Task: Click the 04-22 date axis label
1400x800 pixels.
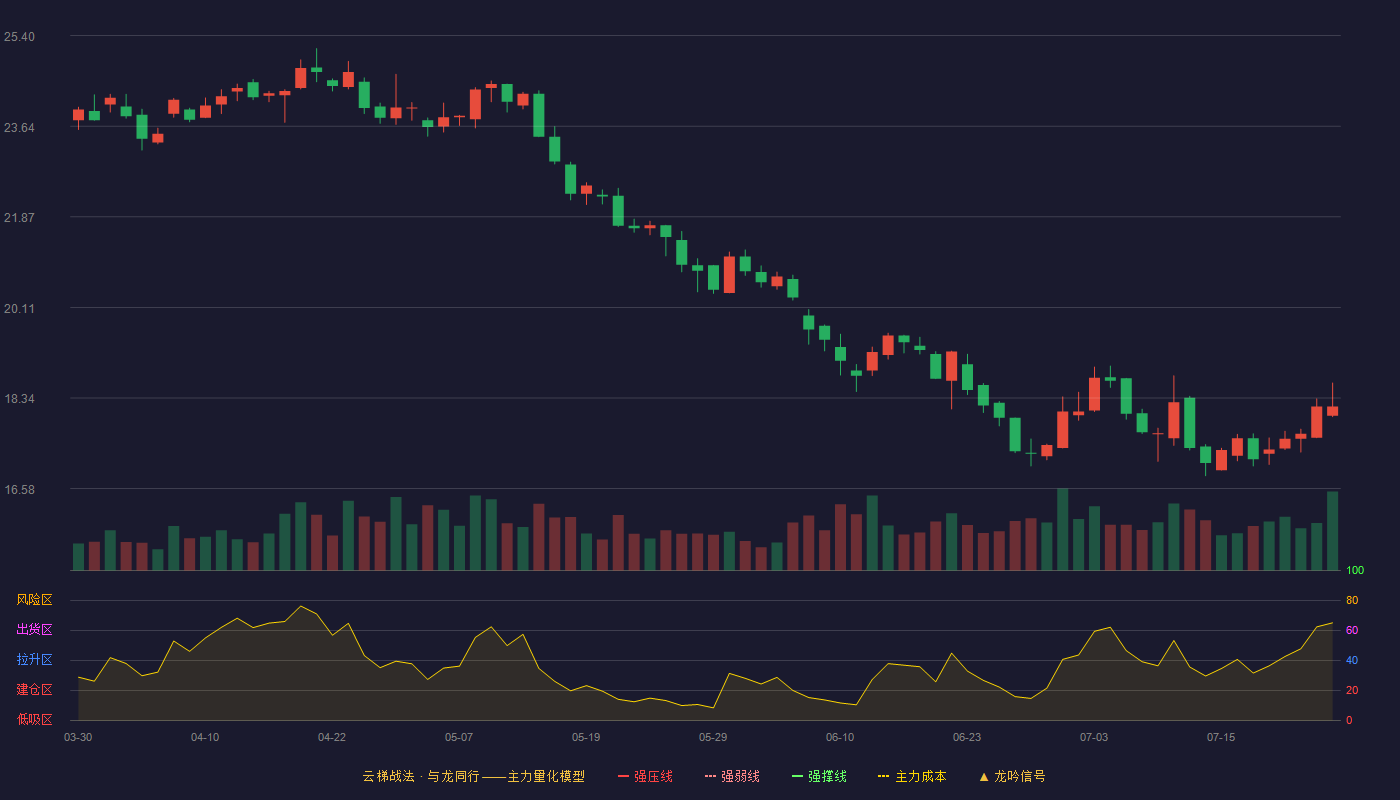Action: pos(332,737)
